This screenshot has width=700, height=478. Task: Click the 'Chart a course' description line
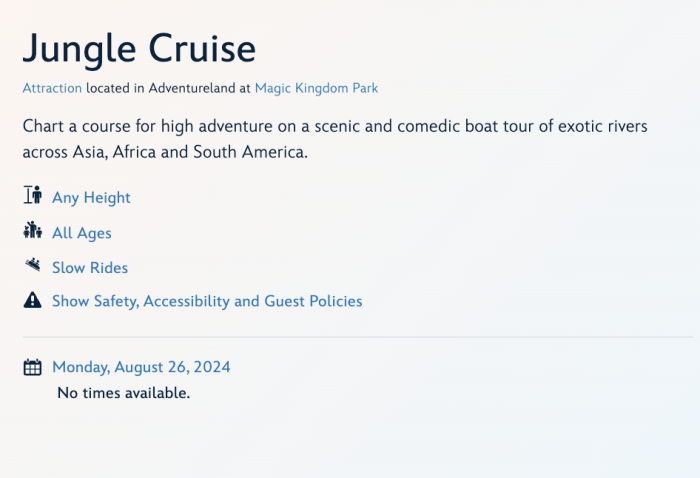pyautogui.click(x=335, y=127)
